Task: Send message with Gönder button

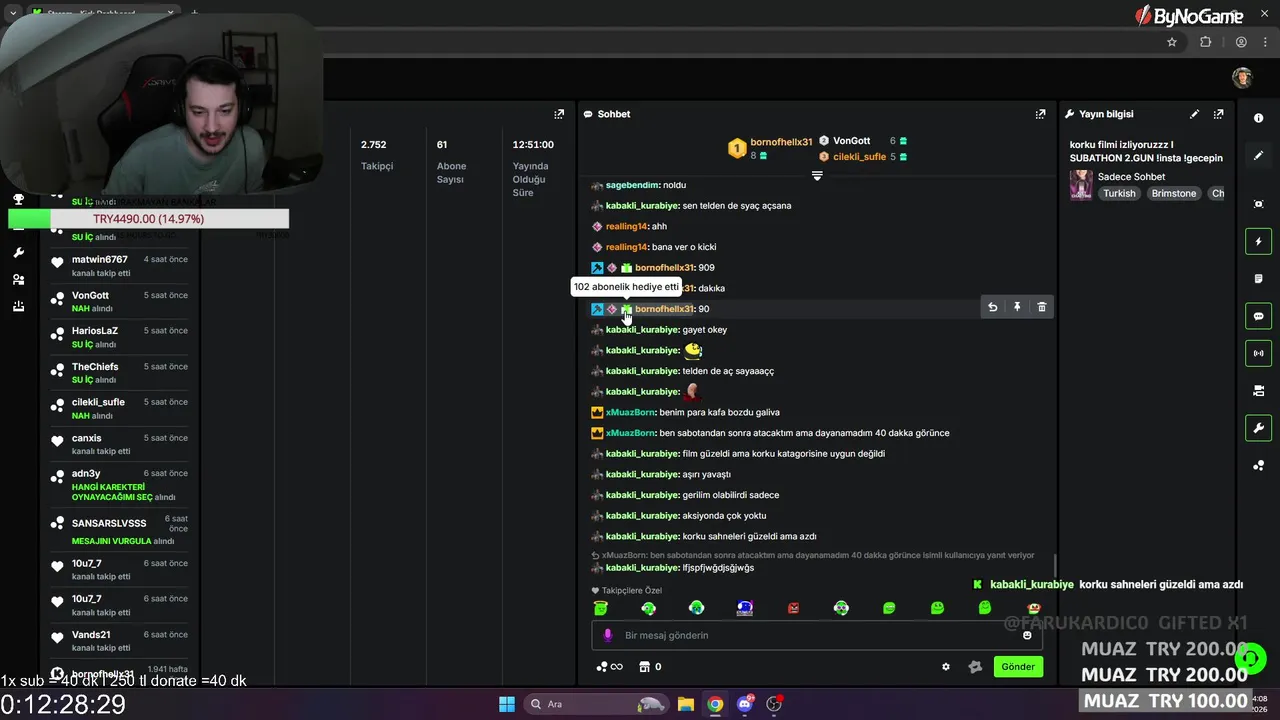Action: click(x=1018, y=667)
